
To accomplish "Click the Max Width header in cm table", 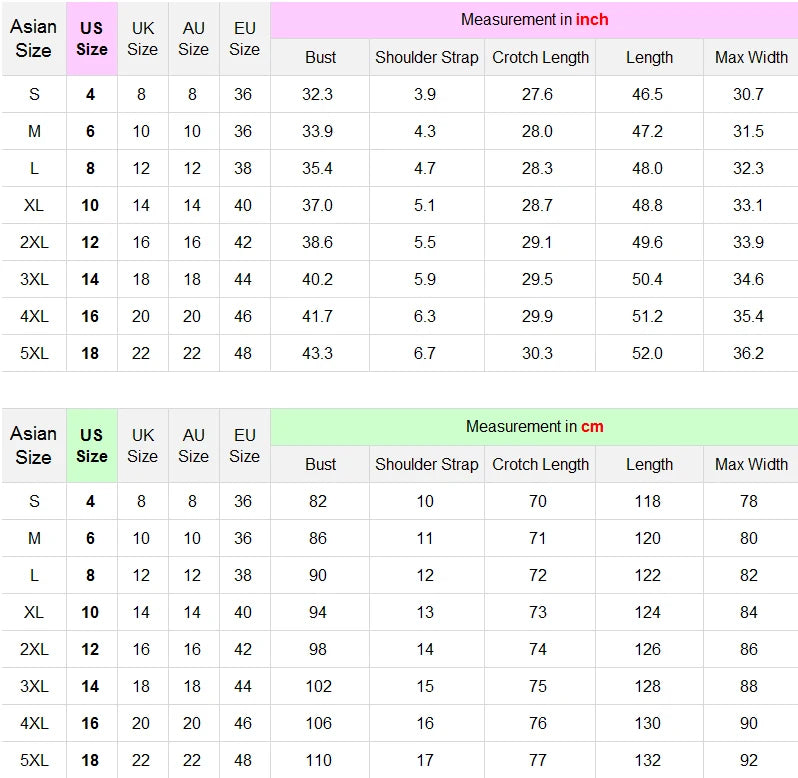I will pyautogui.click(x=751, y=464).
